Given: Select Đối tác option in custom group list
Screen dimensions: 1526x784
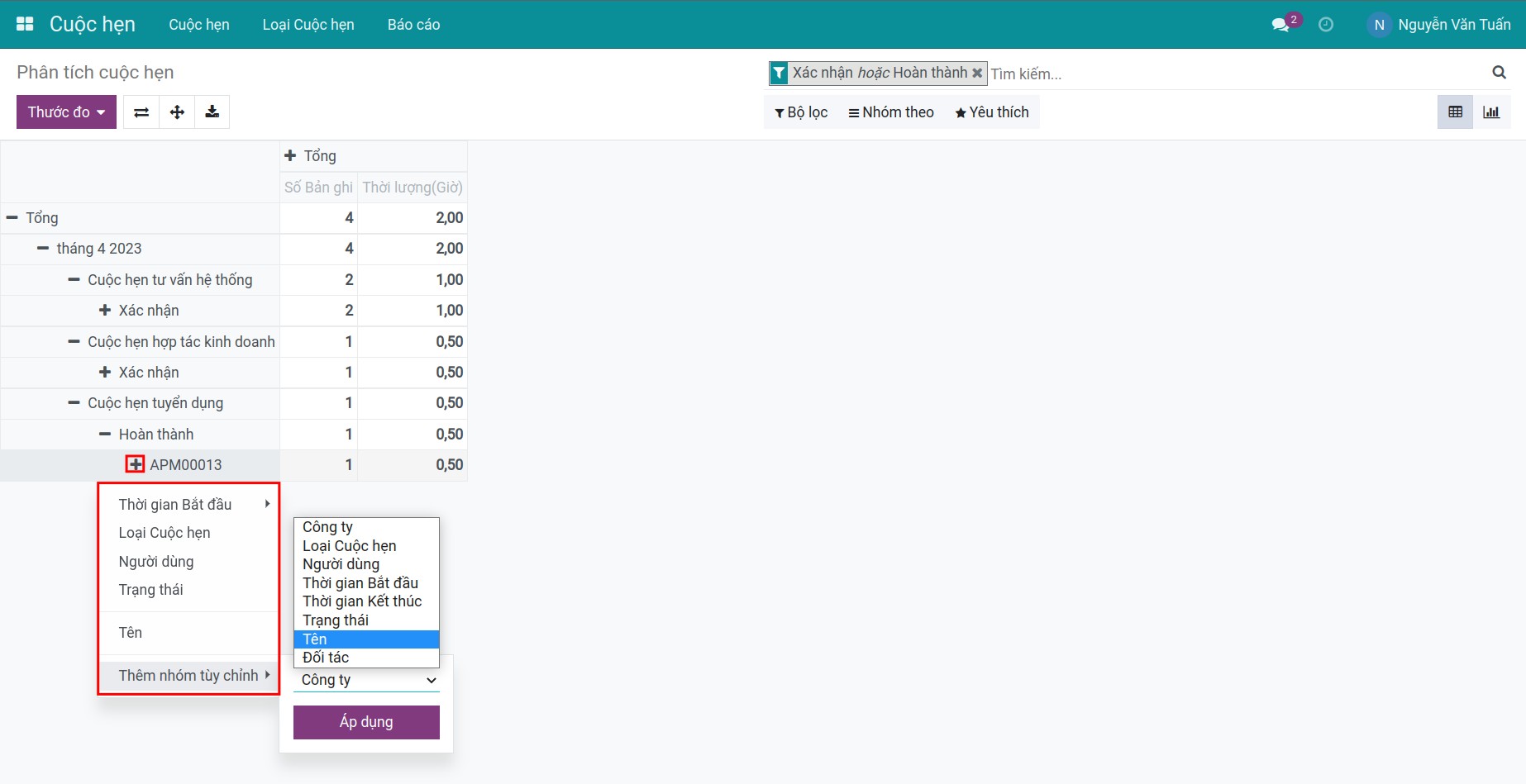Looking at the screenshot, I should (x=366, y=658).
